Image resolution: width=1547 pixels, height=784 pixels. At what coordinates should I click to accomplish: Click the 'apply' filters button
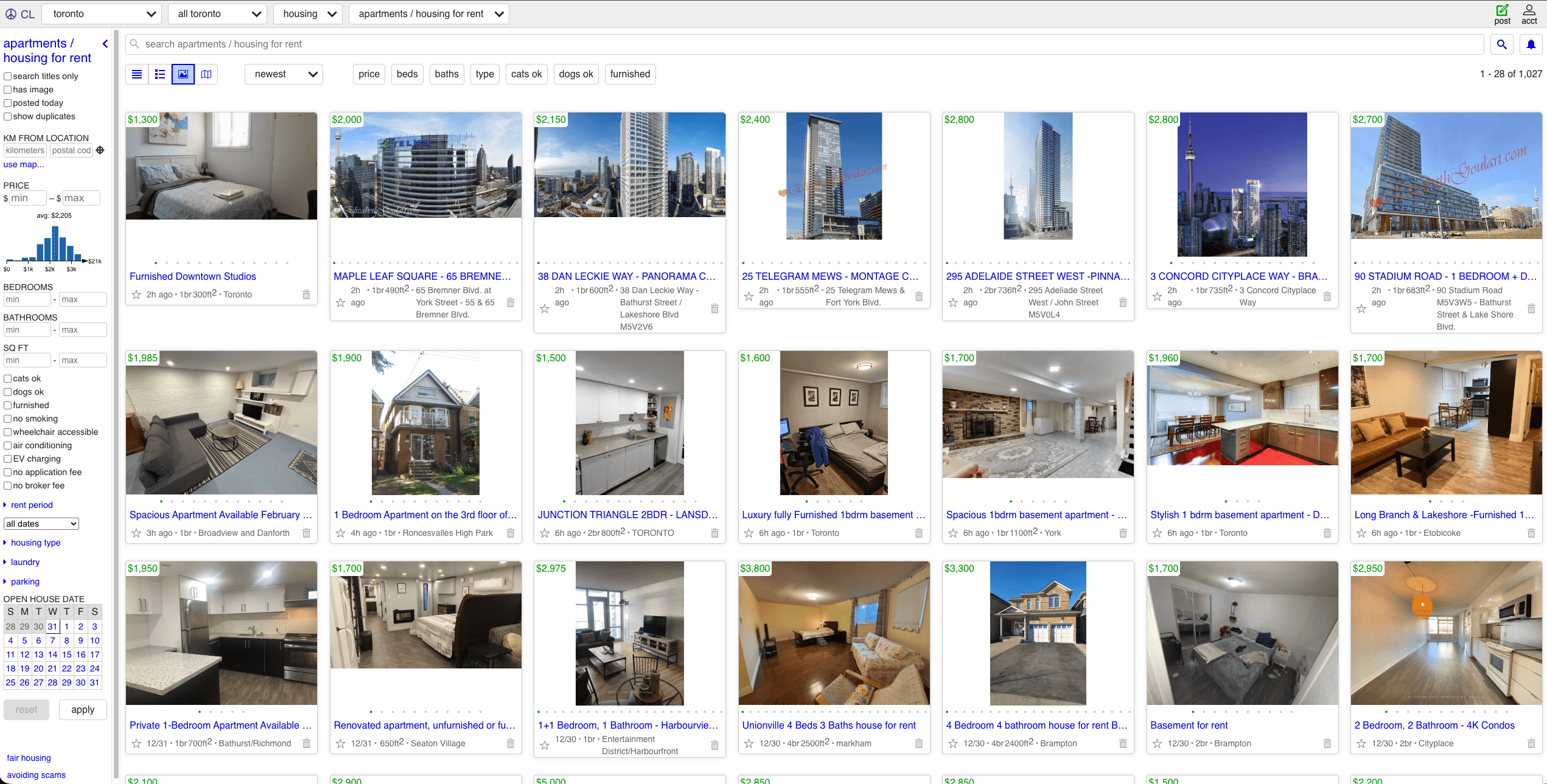[x=83, y=710]
